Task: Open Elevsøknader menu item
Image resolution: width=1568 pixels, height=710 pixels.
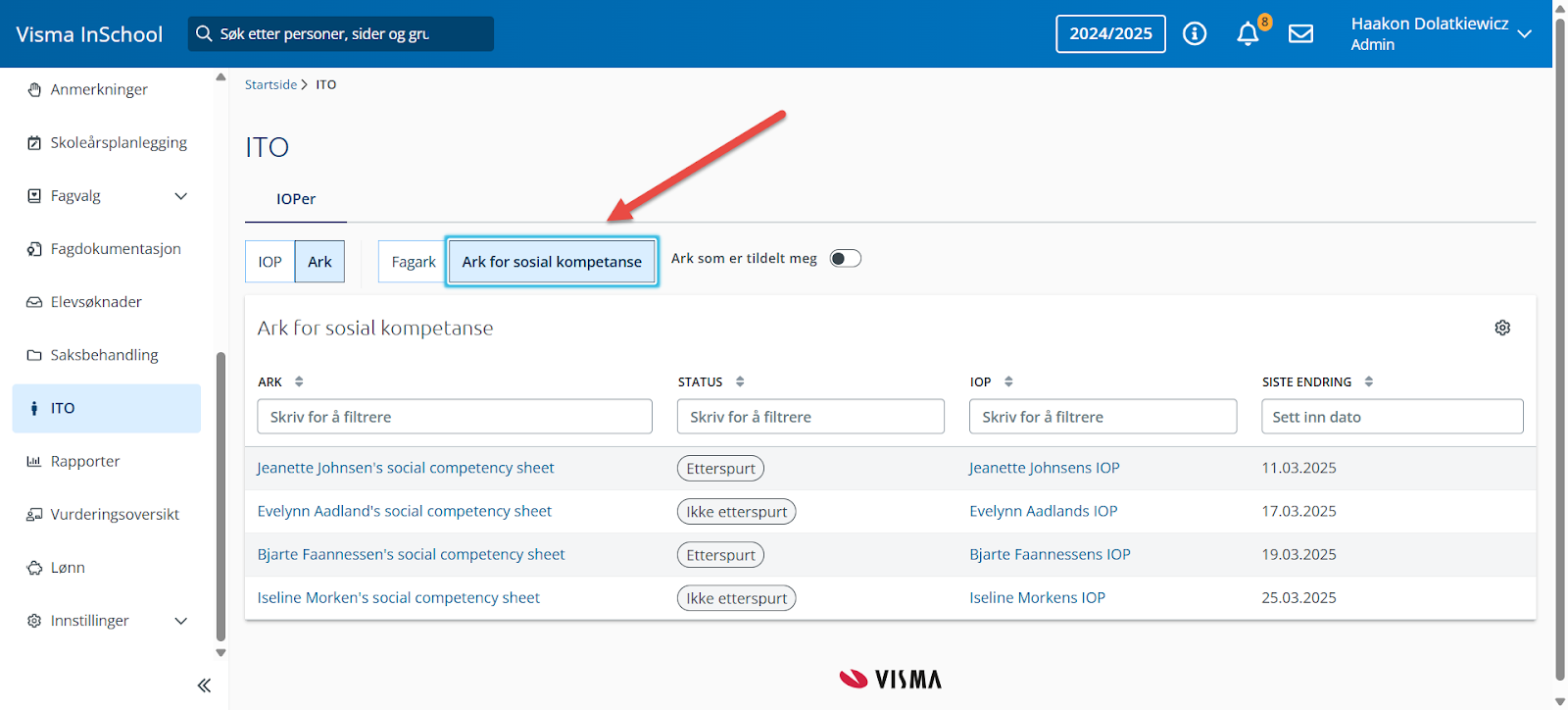Action: point(96,302)
